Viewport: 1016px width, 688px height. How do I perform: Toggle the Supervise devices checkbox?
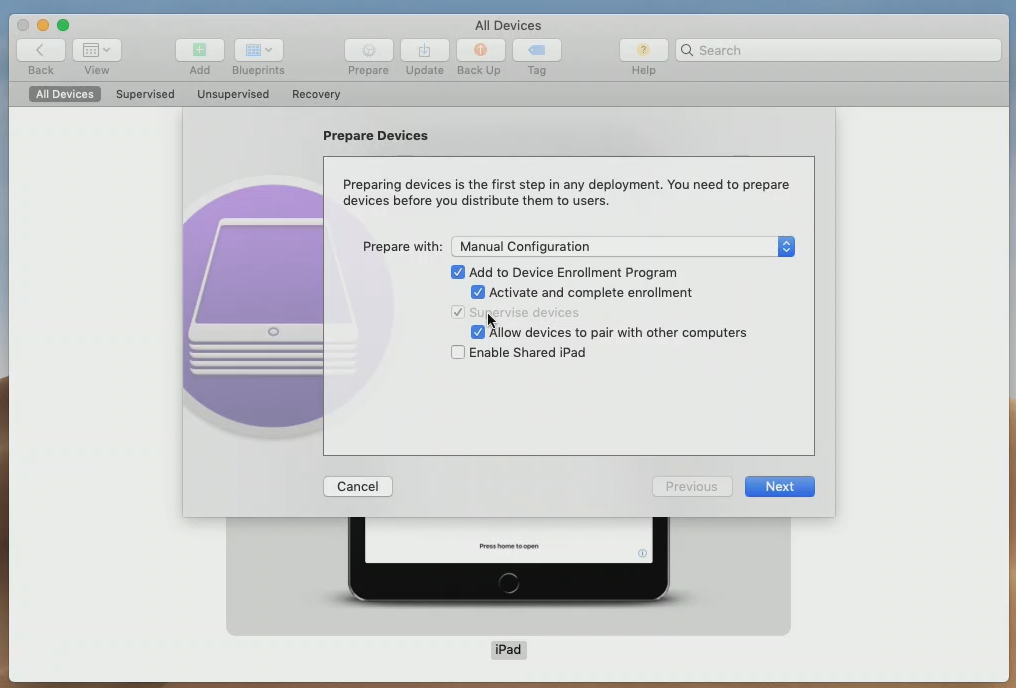coord(458,312)
